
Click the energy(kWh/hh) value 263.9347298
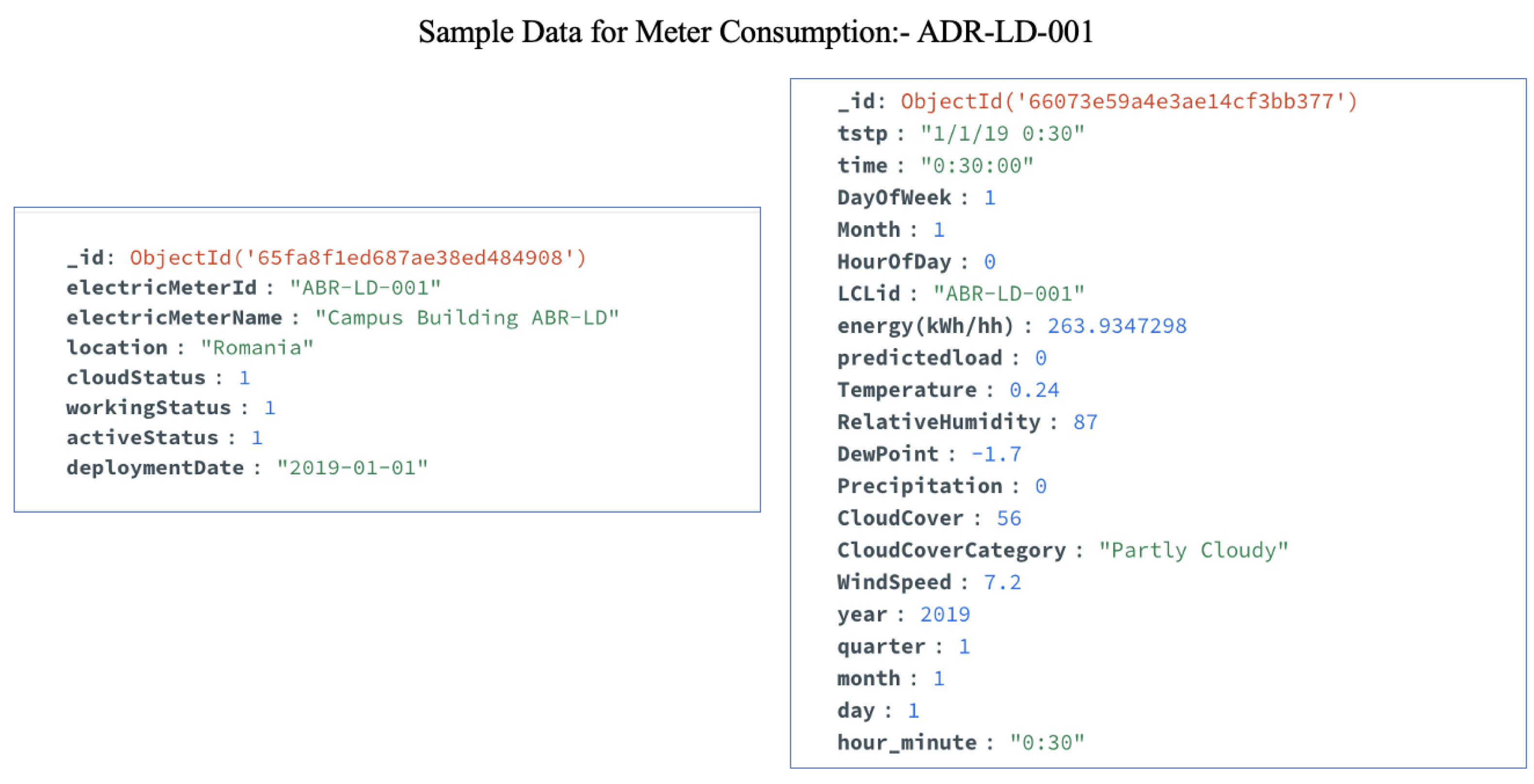coord(1117,325)
